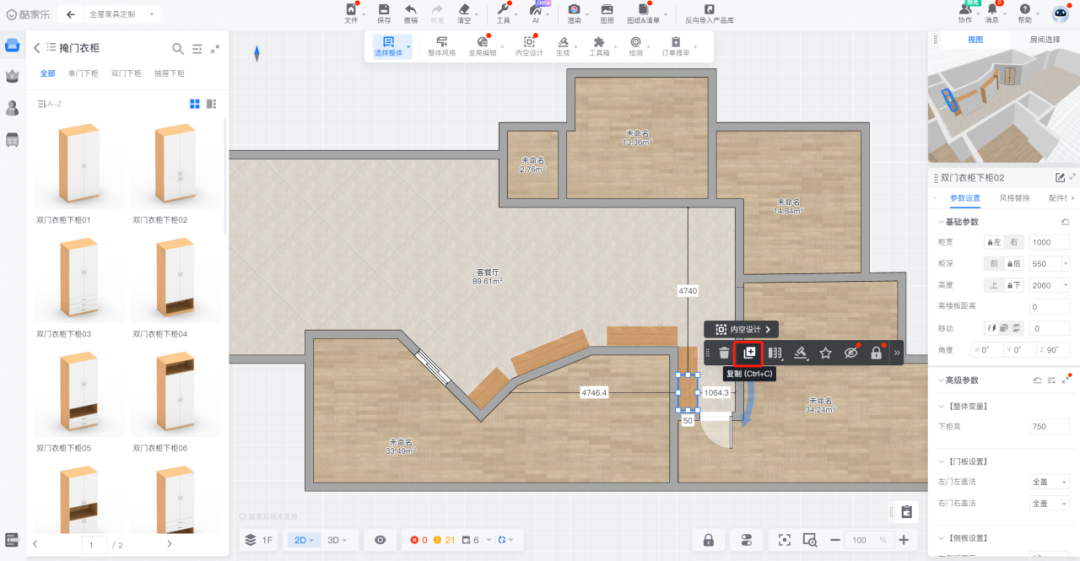The height and width of the screenshot is (561, 1080).
Task: Click the 撤销 (Undo) arrow icon
Action: click(411, 10)
